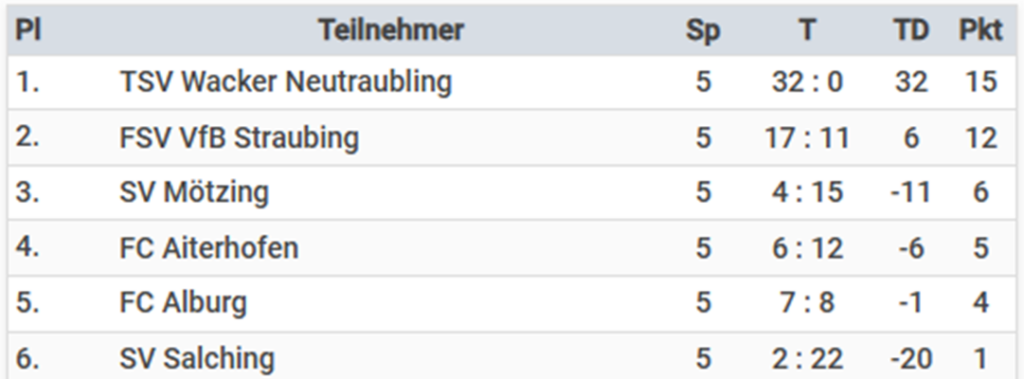Select the SV Mötzing team name

point(194,193)
